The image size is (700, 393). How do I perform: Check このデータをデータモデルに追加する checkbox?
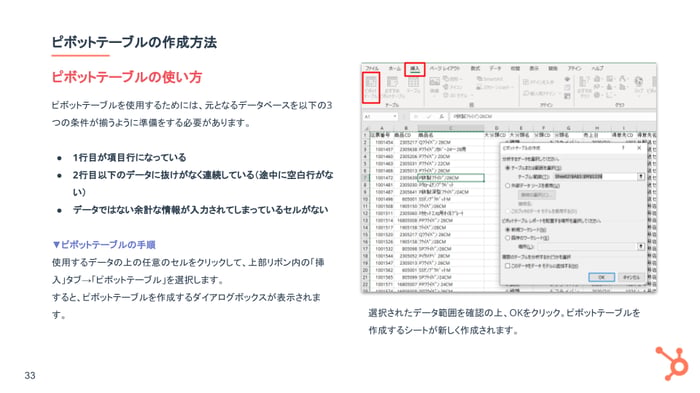[x=508, y=266]
